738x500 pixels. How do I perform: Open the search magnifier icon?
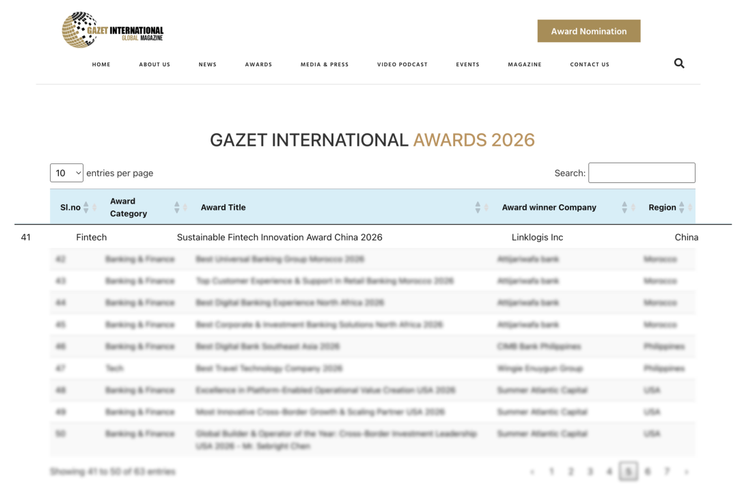[679, 63]
